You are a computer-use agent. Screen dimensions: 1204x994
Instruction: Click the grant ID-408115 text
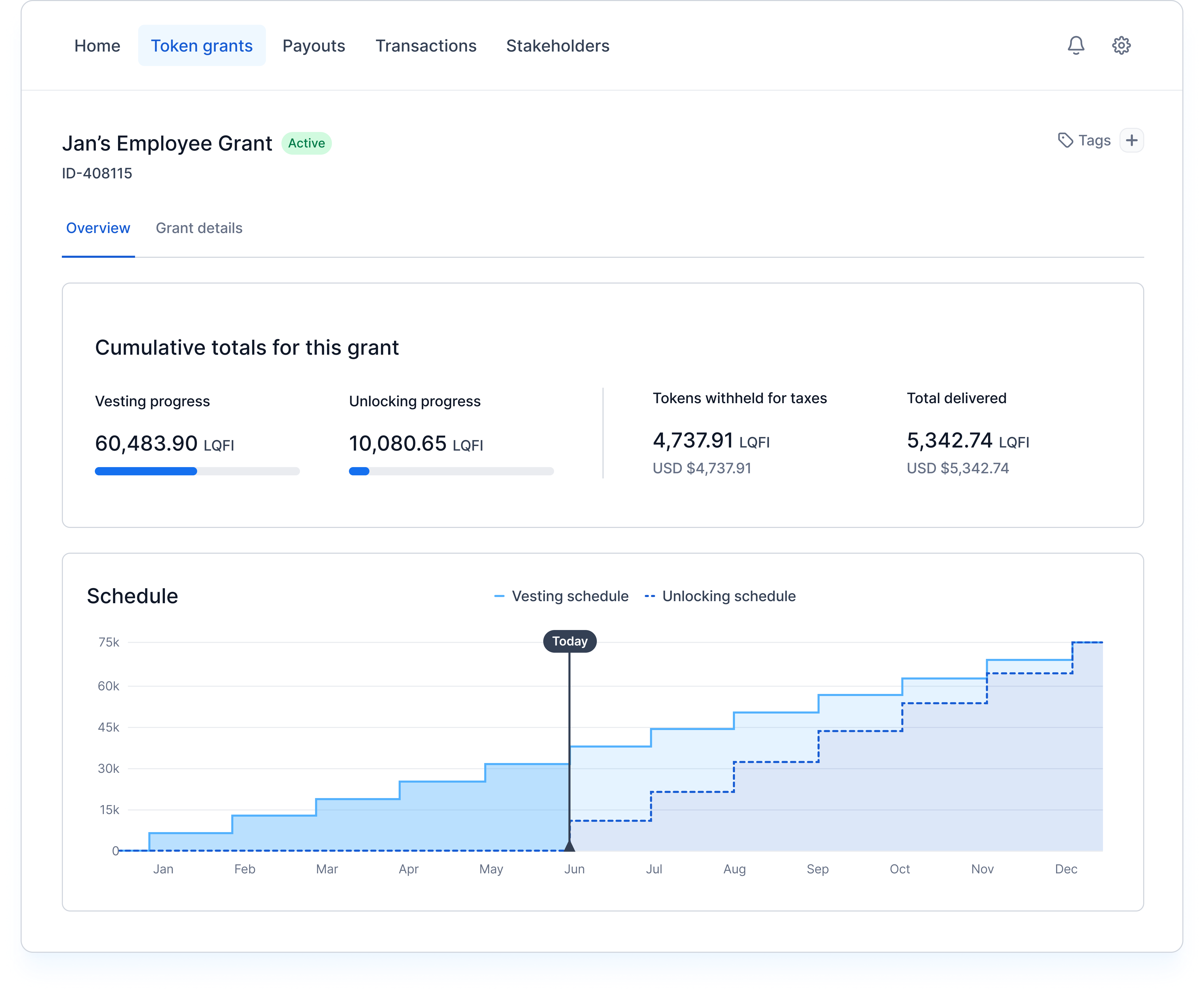tap(97, 173)
